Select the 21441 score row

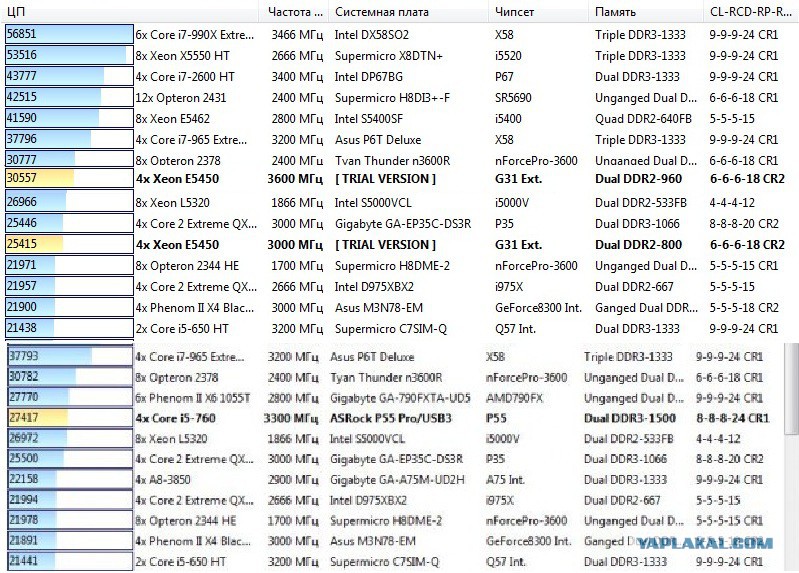point(386,561)
